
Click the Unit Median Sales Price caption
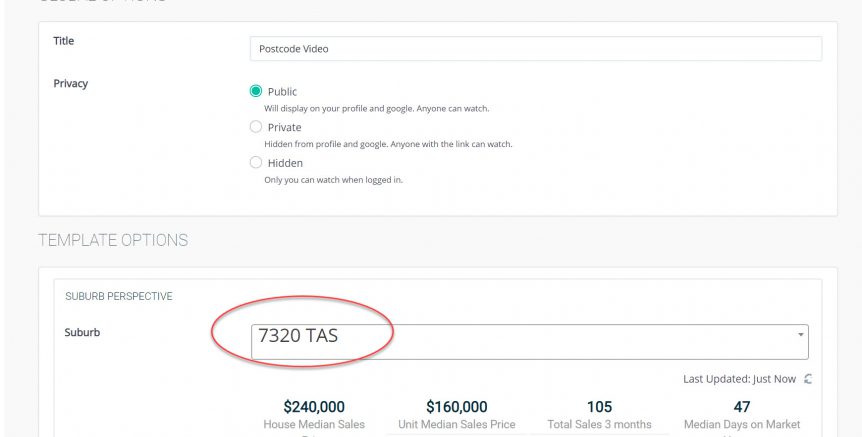click(457, 425)
